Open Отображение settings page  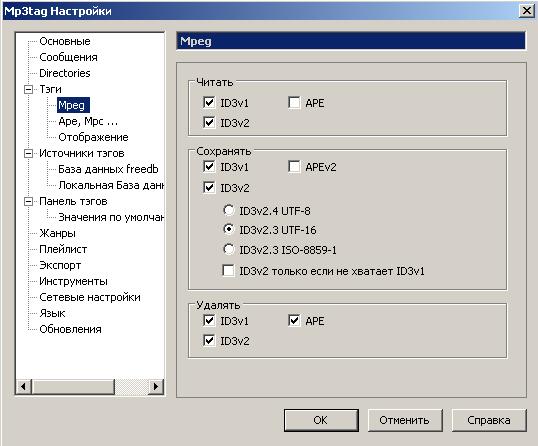pos(93,137)
